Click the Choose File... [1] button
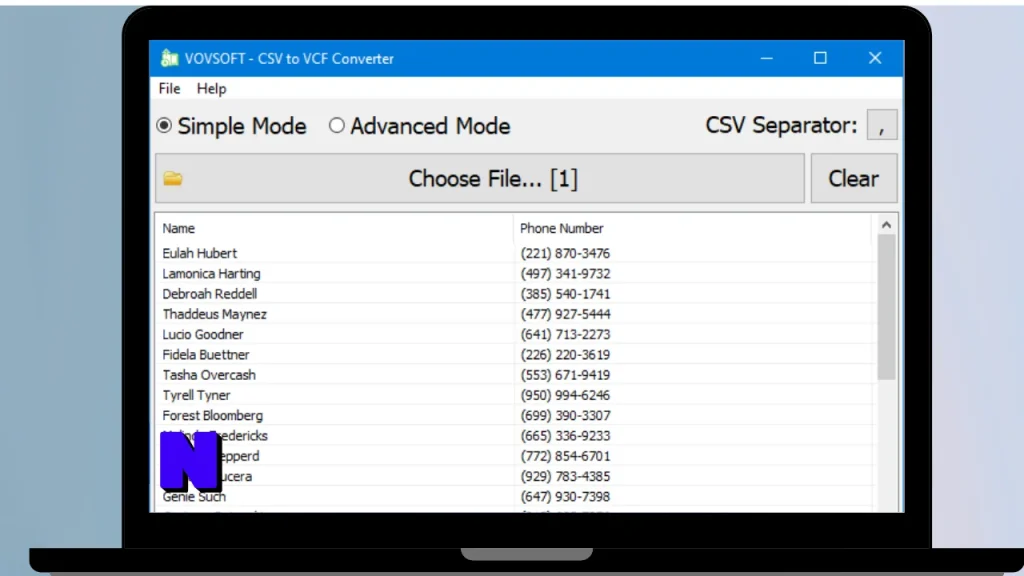Viewport: 1024px width, 576px height. [480, 178]
